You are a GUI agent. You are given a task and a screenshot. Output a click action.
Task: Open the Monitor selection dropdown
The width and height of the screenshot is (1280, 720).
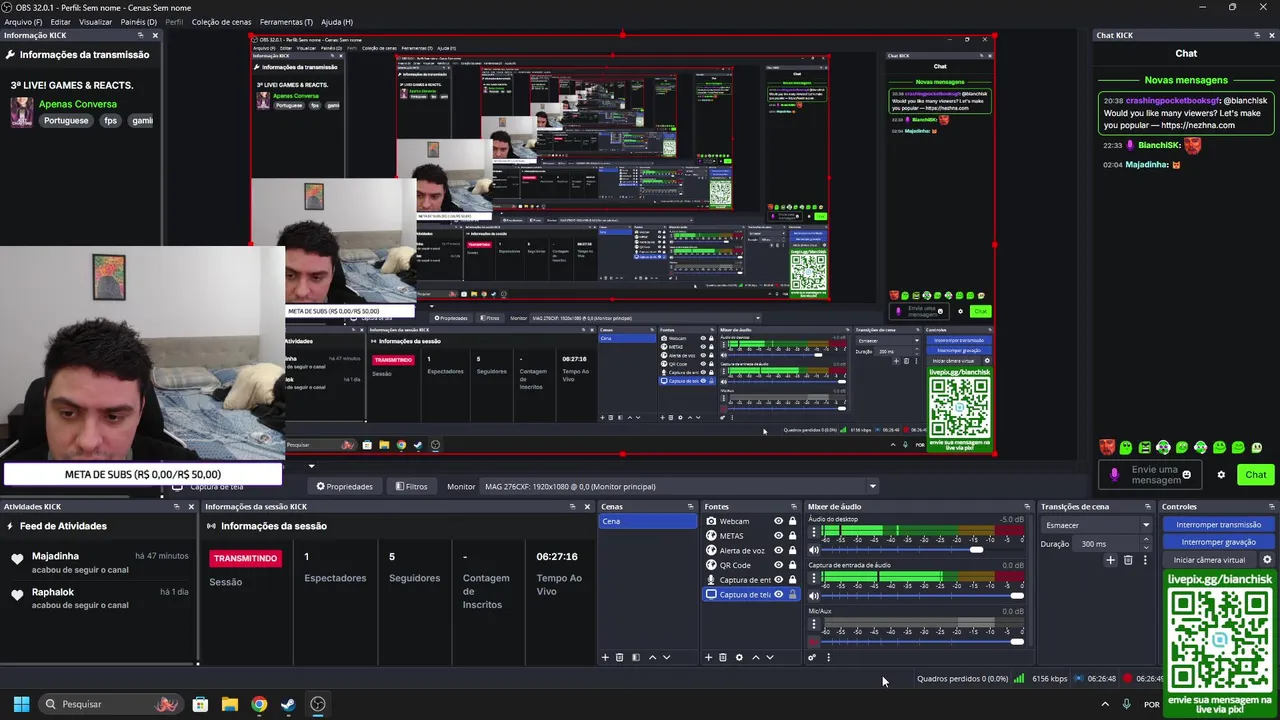pyautogui.click(x=680, y=486)
